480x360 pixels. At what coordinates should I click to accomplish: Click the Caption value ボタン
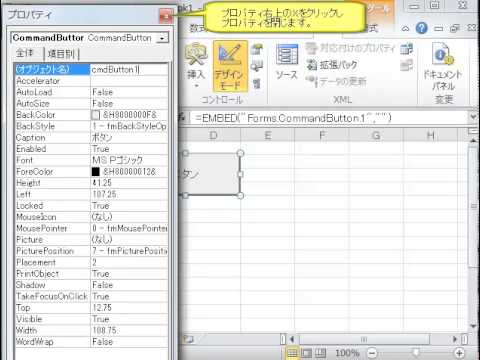(129, 137)
